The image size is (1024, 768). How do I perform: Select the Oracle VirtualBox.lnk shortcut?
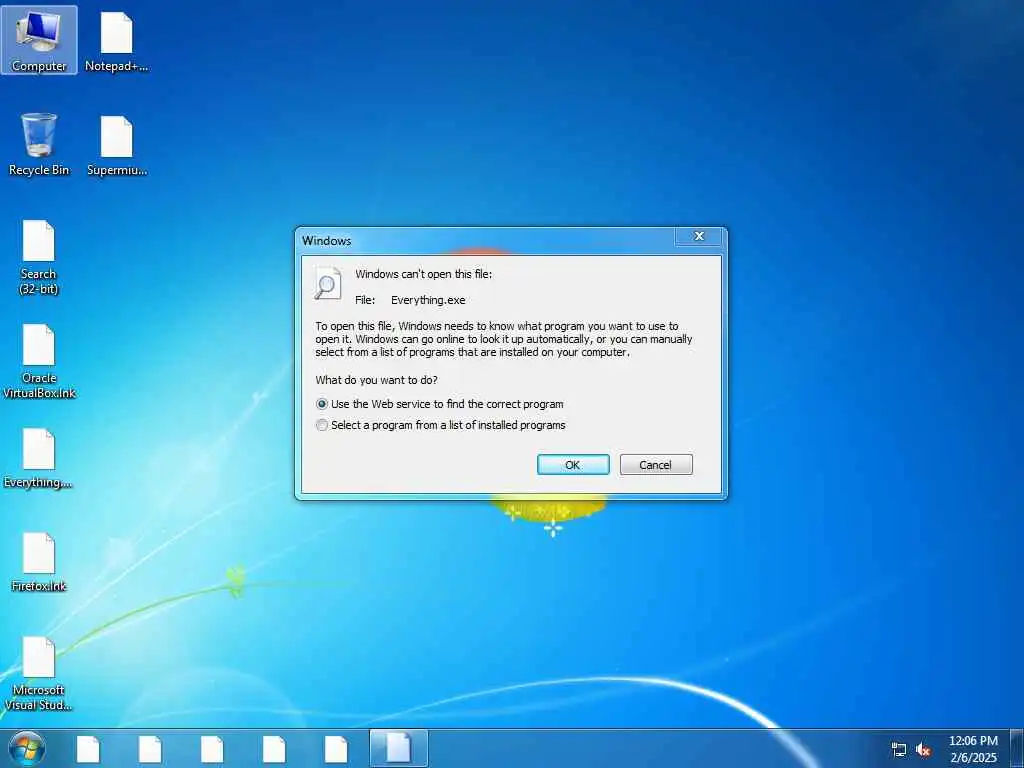click(x=39, y=360)
